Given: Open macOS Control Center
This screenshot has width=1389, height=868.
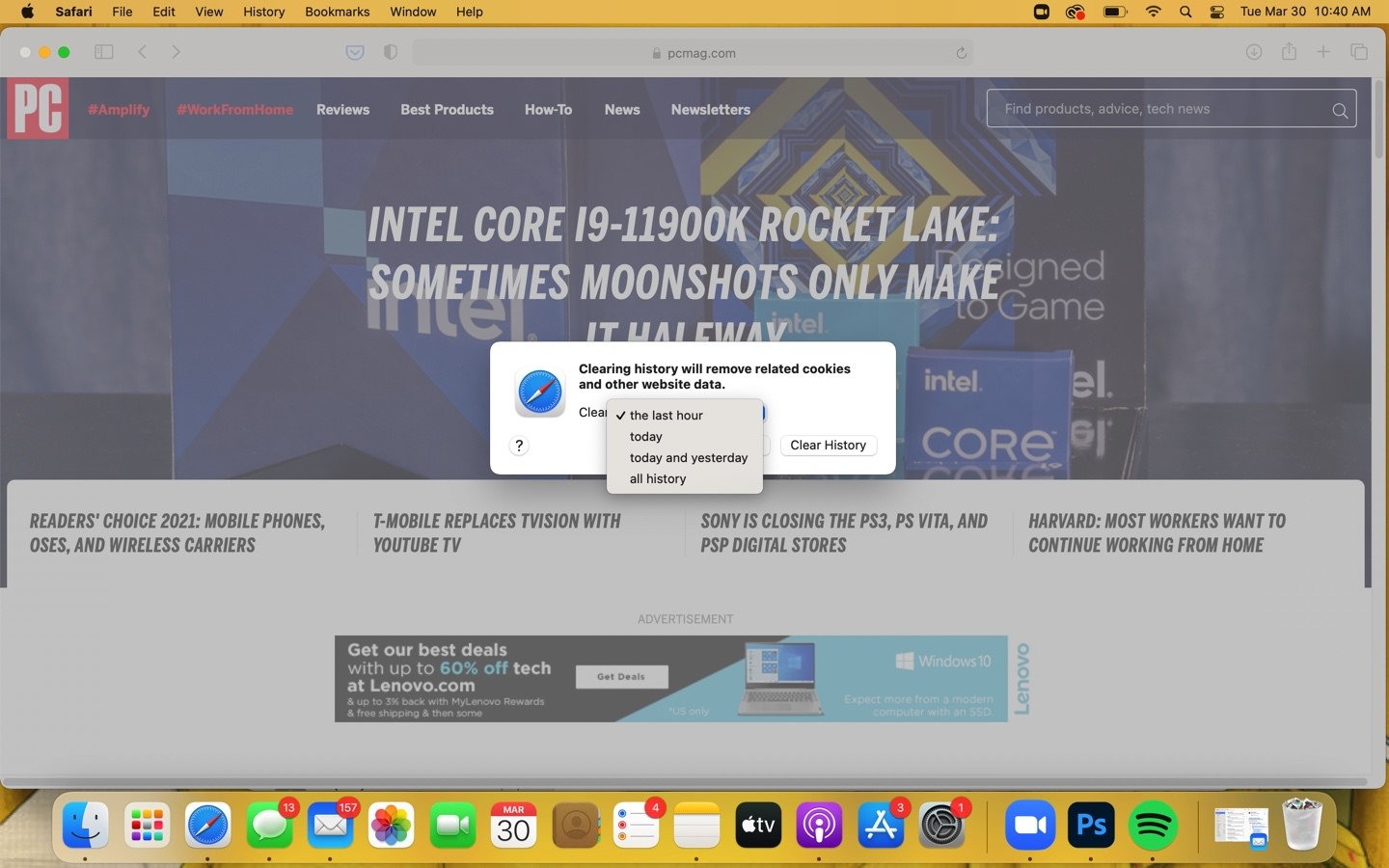Looking at the screenshot, I should (x=1217, y=12).
